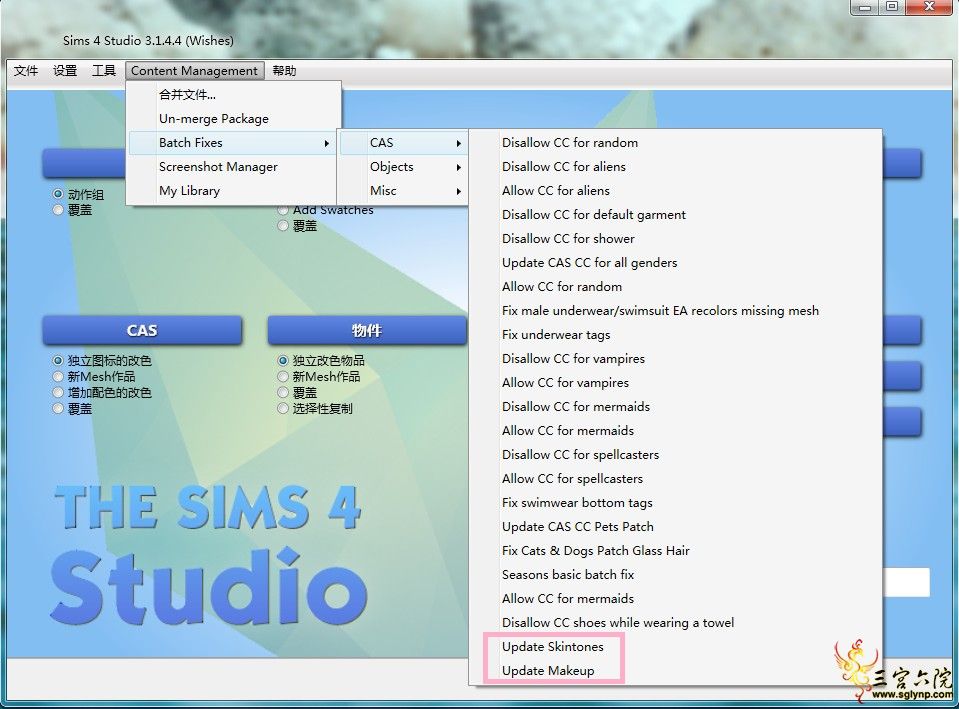Image resolution: width=959 pixels, height=709 pixels.
Task: Select Allow CC for spellcasters
Action: (x=676, y=478)
